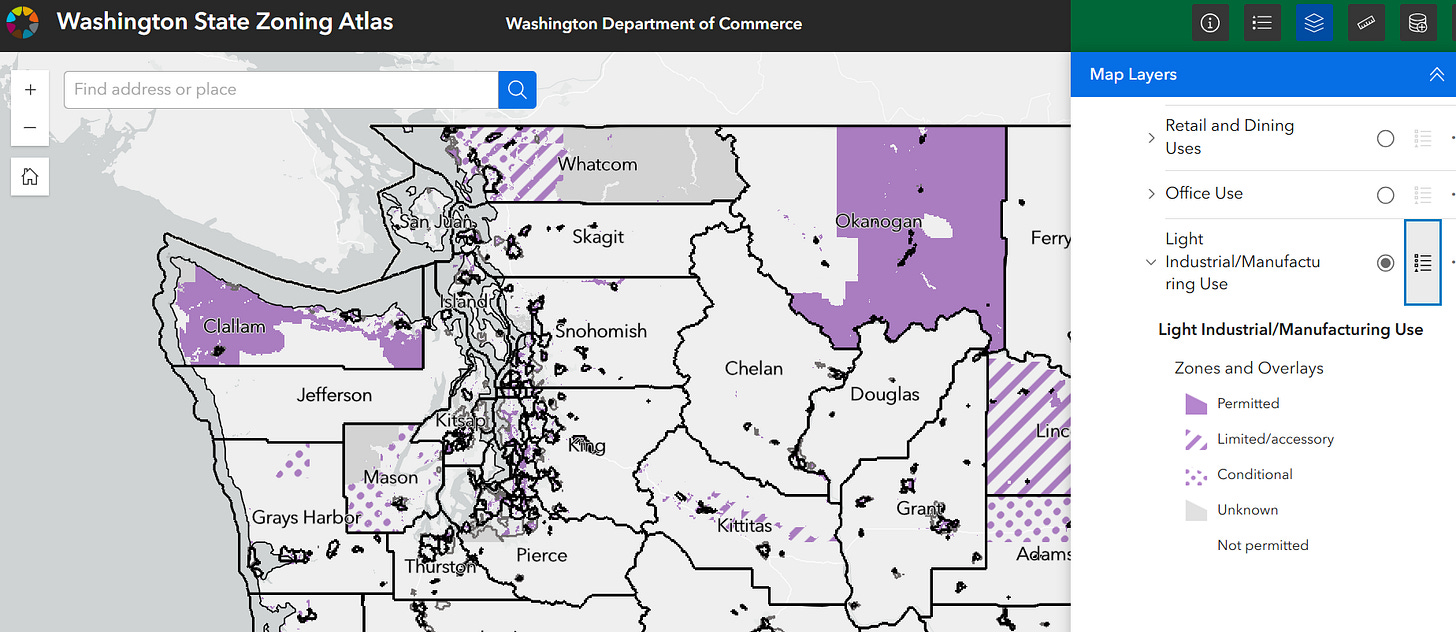Screen dimensions: 1456x632
Task: Open the Add Data widget
Action: coord(1418,24)
